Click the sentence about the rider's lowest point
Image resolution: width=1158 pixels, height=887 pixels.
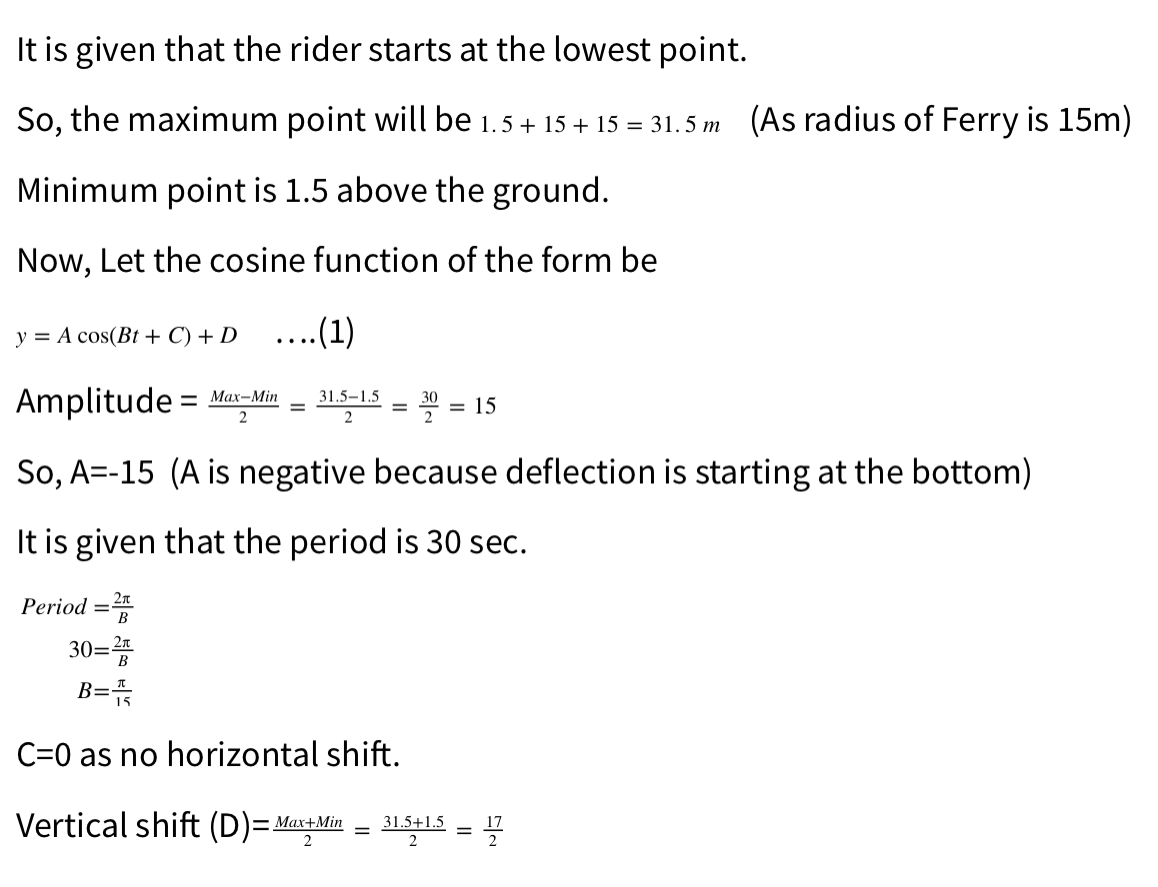click(381, 51)
